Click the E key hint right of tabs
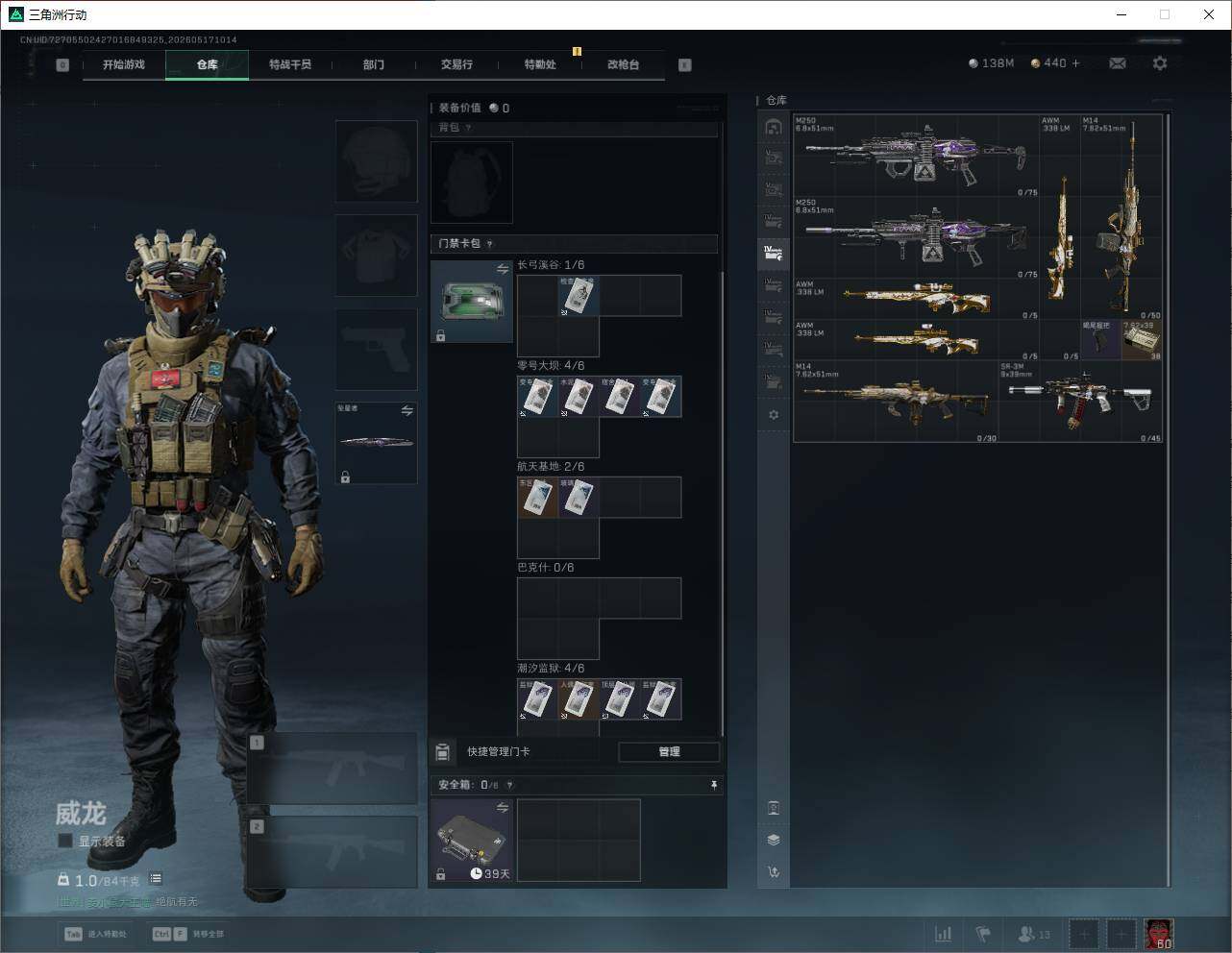Image resolution: width=1232 pixels, height=953 pixels. coord(685,65)
